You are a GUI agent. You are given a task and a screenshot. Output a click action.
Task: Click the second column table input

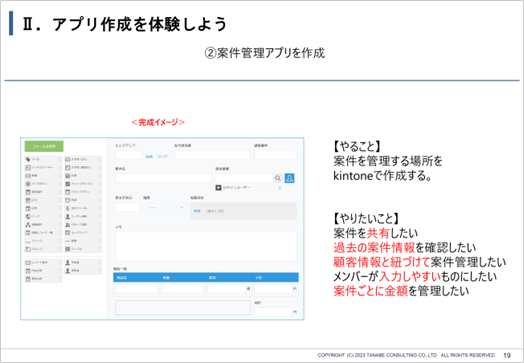[182, 289]
